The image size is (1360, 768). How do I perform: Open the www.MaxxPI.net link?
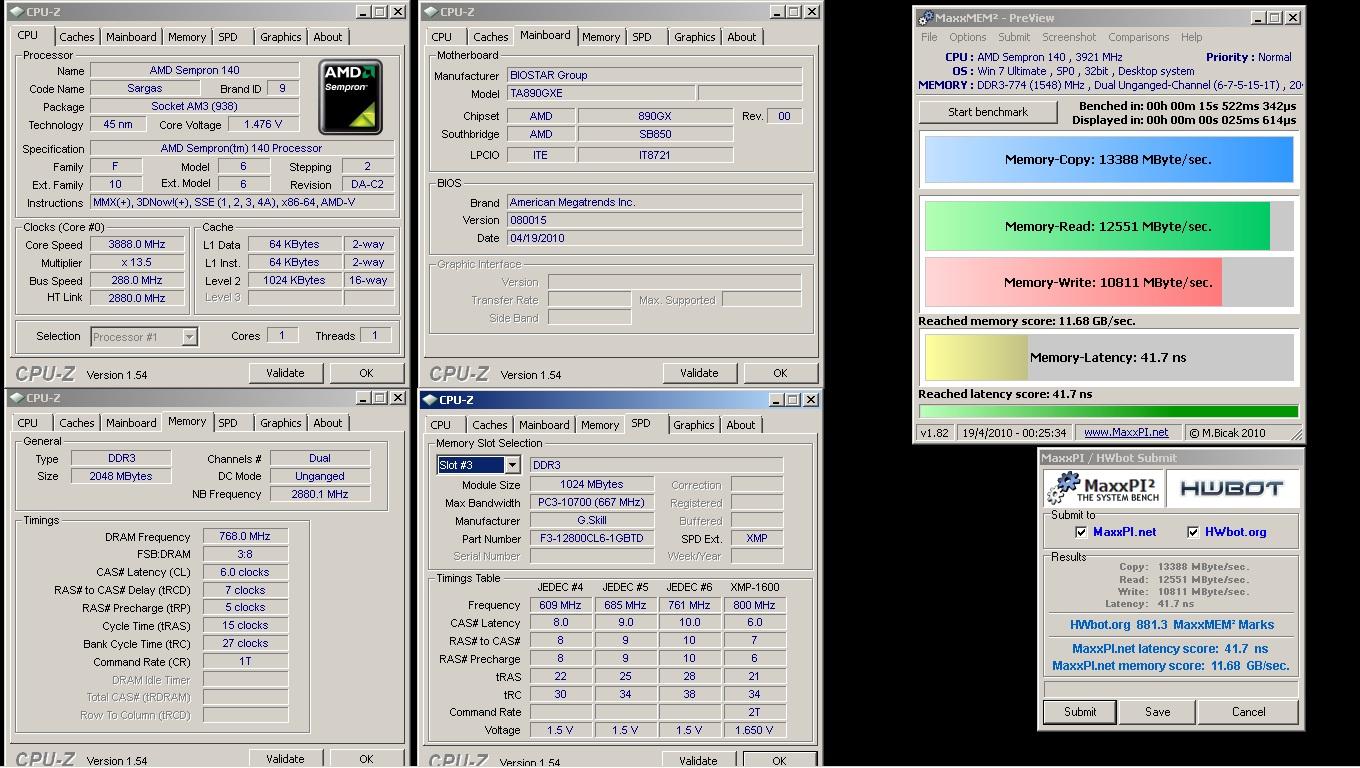[1126, 432]
